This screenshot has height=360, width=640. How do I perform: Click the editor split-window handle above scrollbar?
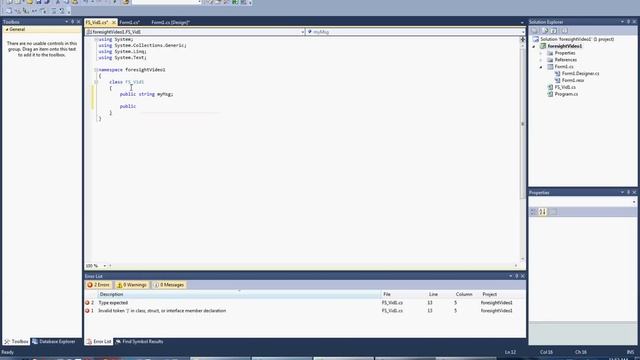click(522, 40)
